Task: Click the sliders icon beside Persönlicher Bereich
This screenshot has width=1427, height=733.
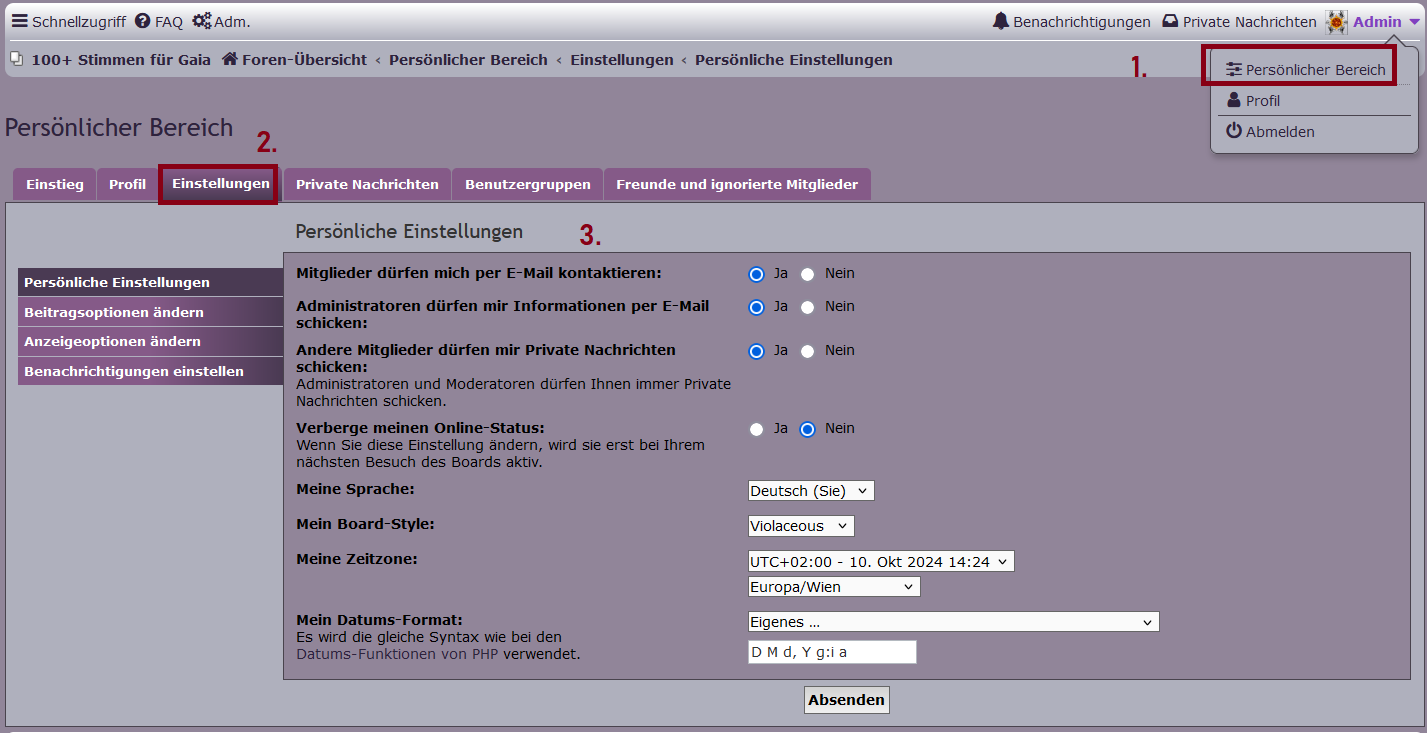Action: point(1234,70)
